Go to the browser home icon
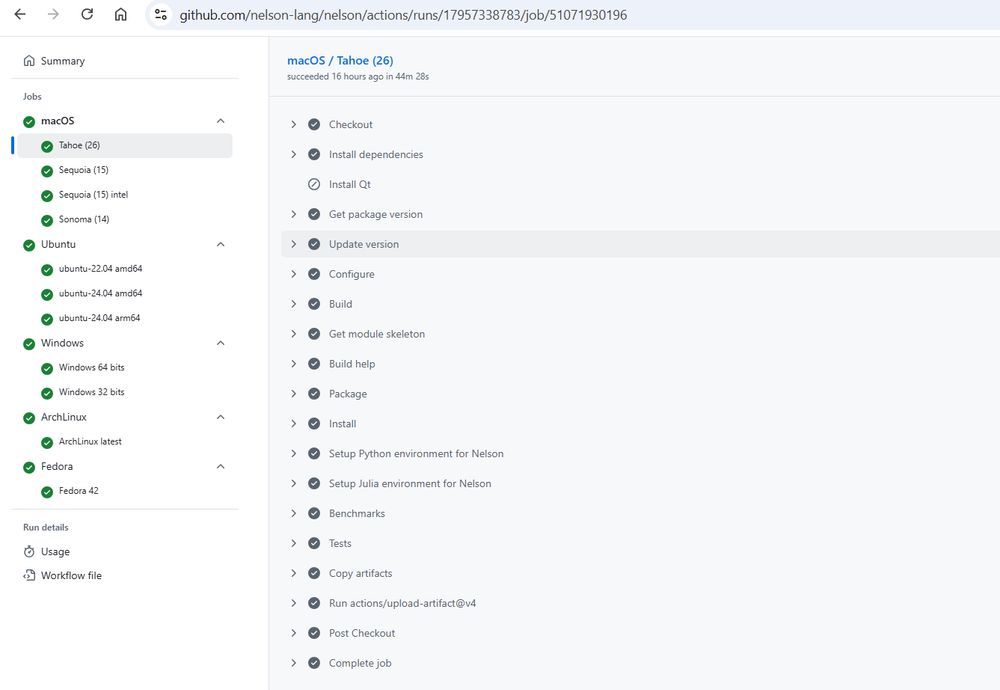 [121, 14]
